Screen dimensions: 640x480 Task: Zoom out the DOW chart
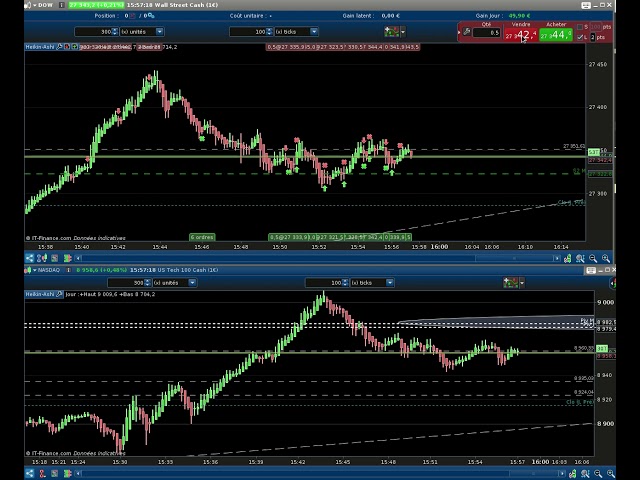(x=593, y=258)
